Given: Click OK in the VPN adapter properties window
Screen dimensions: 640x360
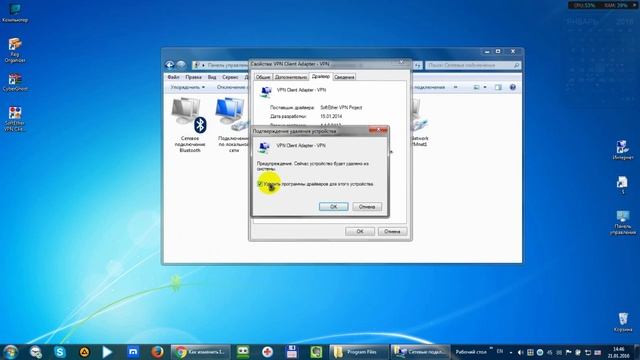Looking at the screenshot, I should [360, 231].
